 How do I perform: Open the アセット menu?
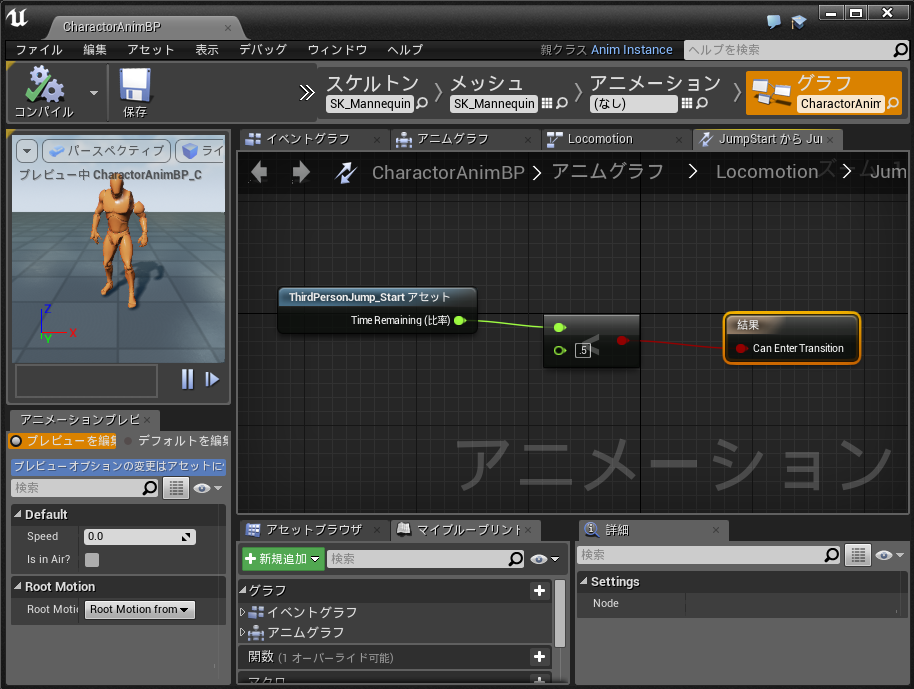150,50
